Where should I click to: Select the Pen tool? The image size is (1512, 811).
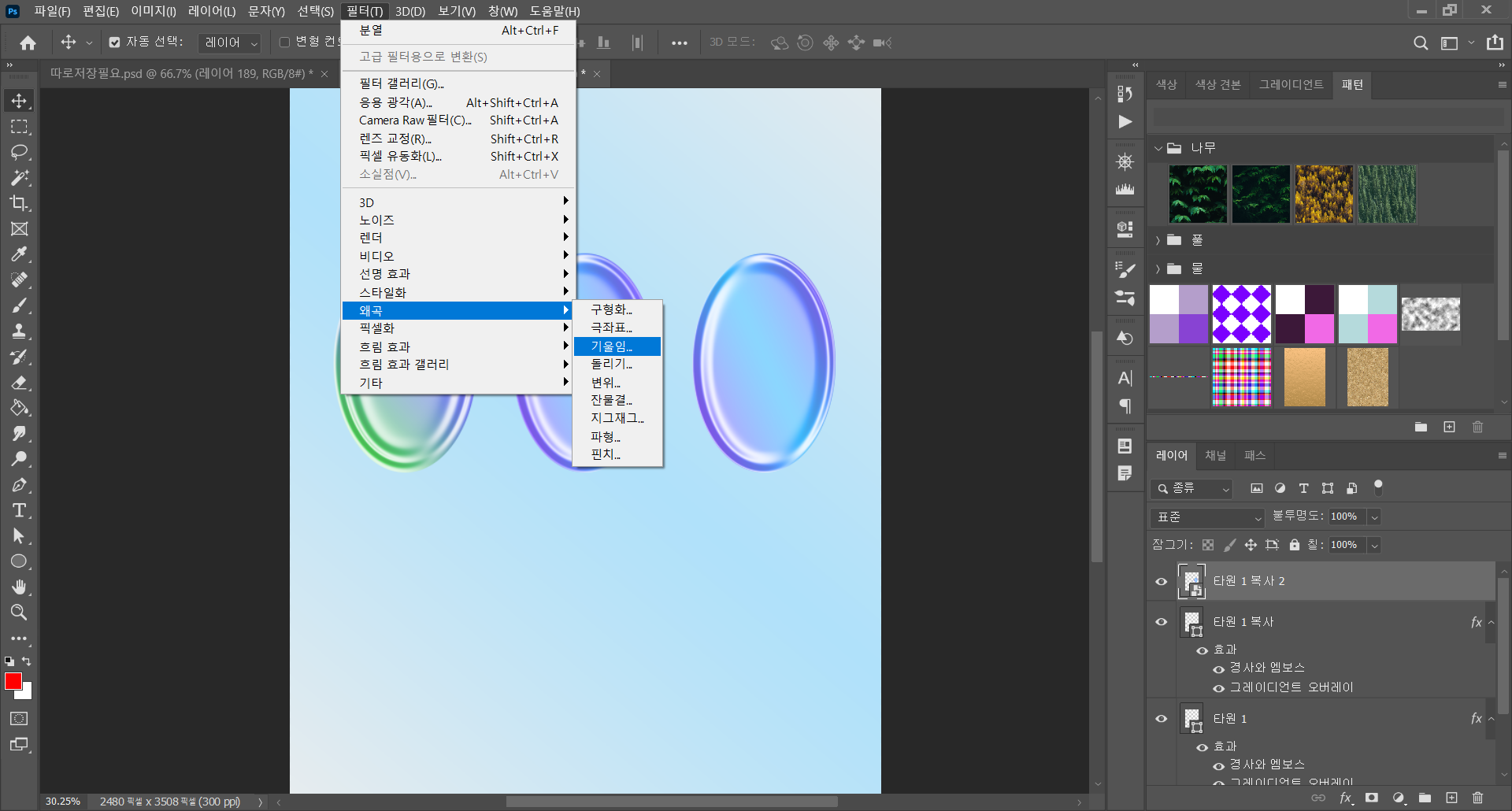click(x=19, y=485)
